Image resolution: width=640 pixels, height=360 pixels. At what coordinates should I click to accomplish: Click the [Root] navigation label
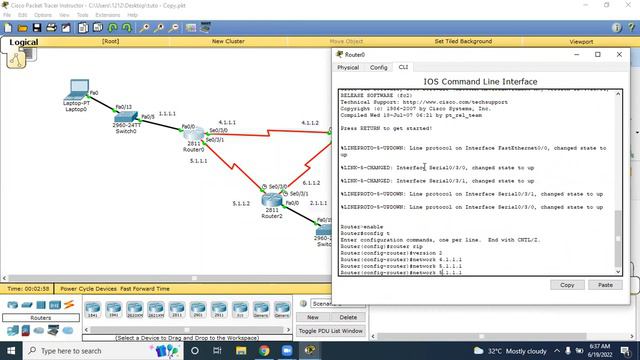click(110, 41)
